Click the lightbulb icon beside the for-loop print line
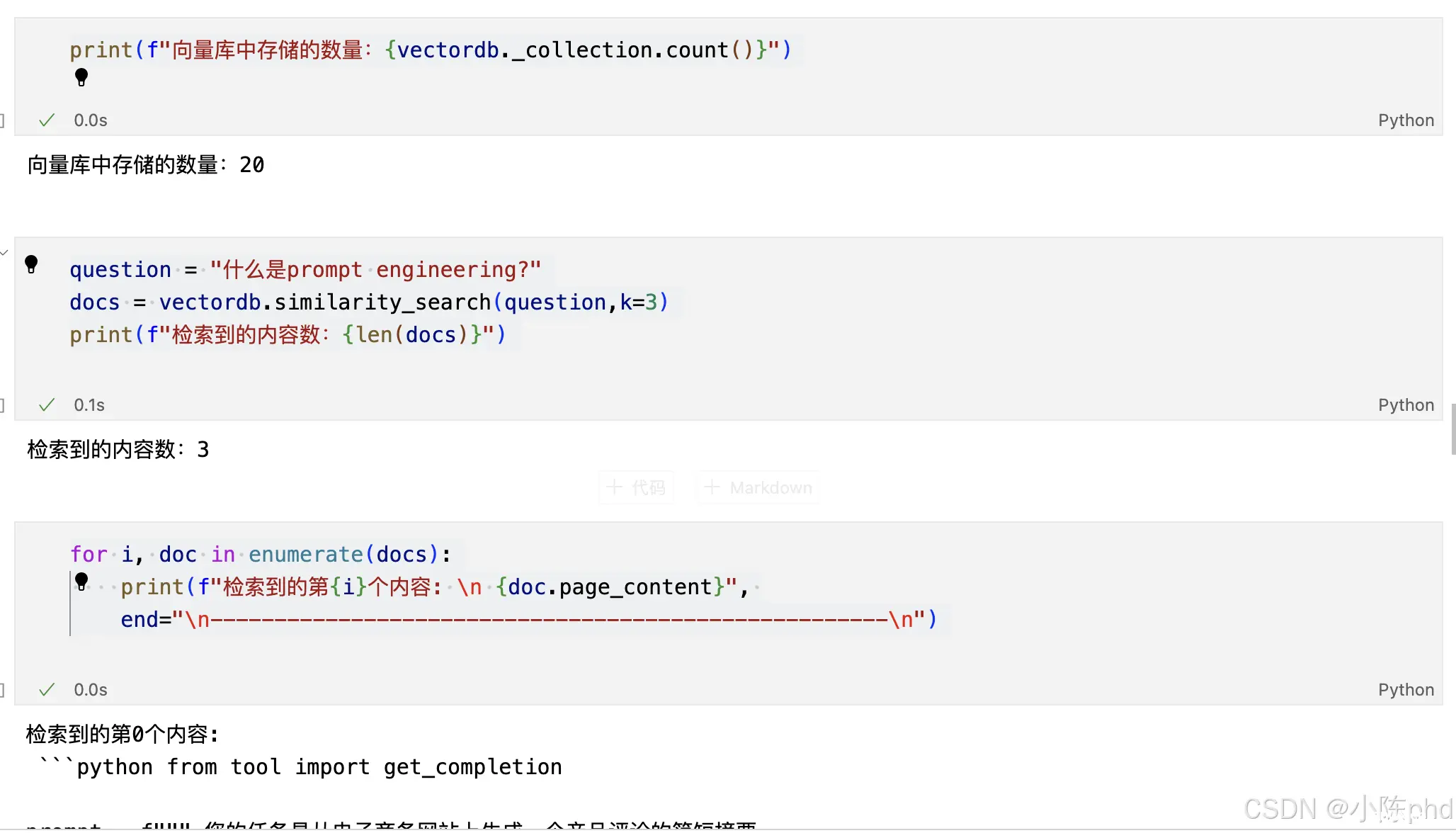1456x833 pixels. coord(81,582)
